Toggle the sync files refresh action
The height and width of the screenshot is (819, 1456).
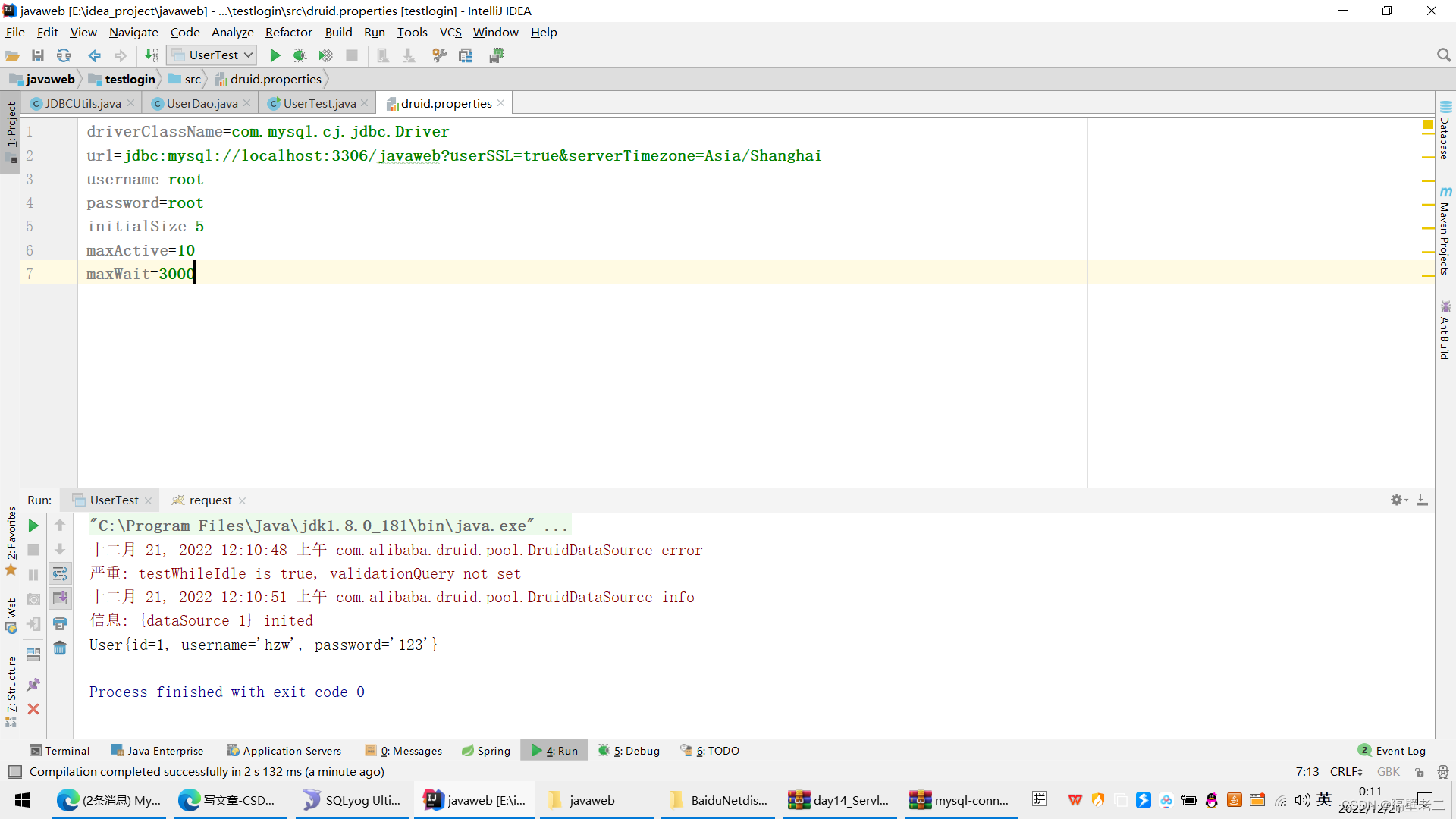pos(64,55)
